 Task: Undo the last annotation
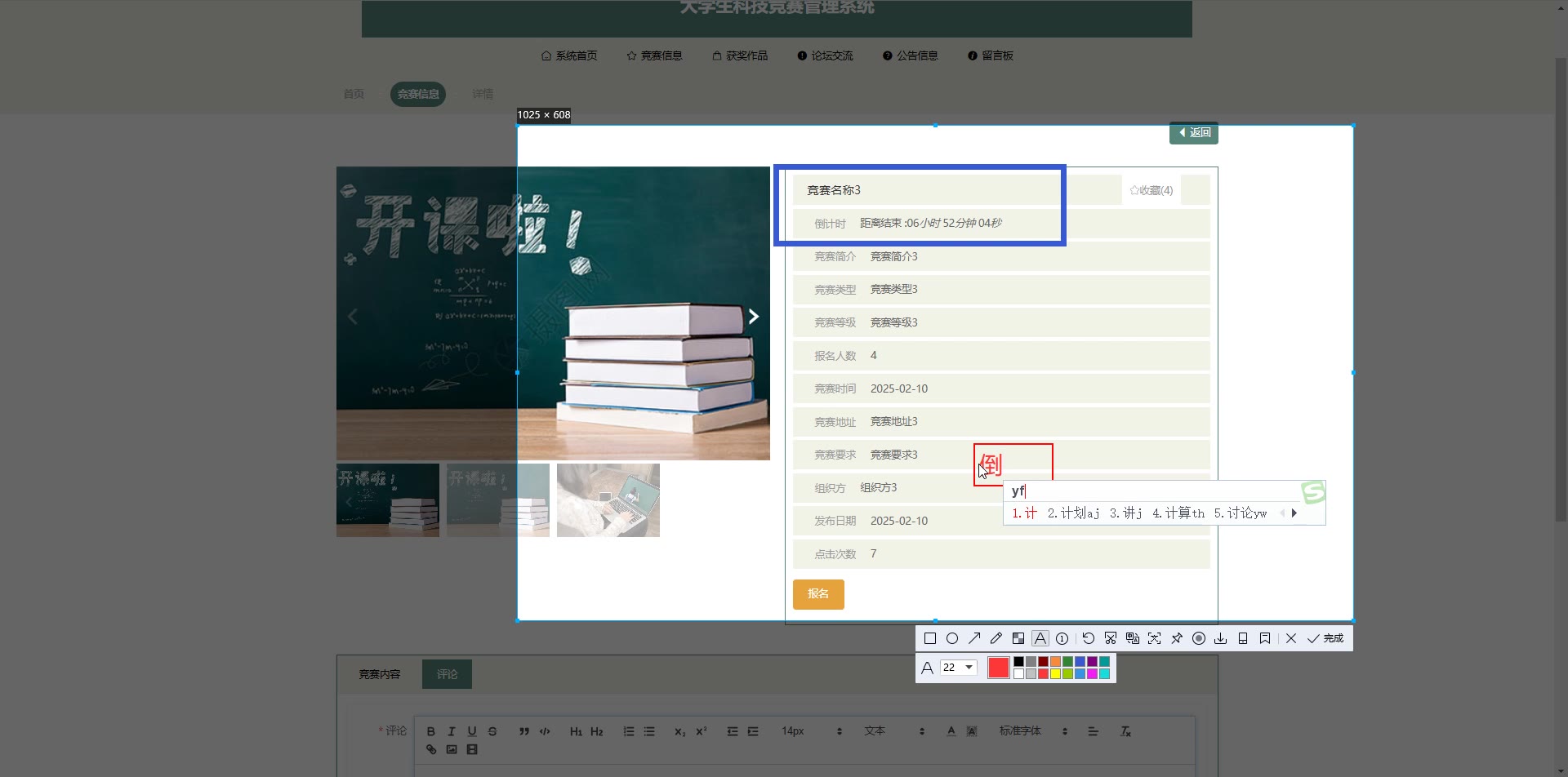pyautogui.click(x=1089, y=638)
